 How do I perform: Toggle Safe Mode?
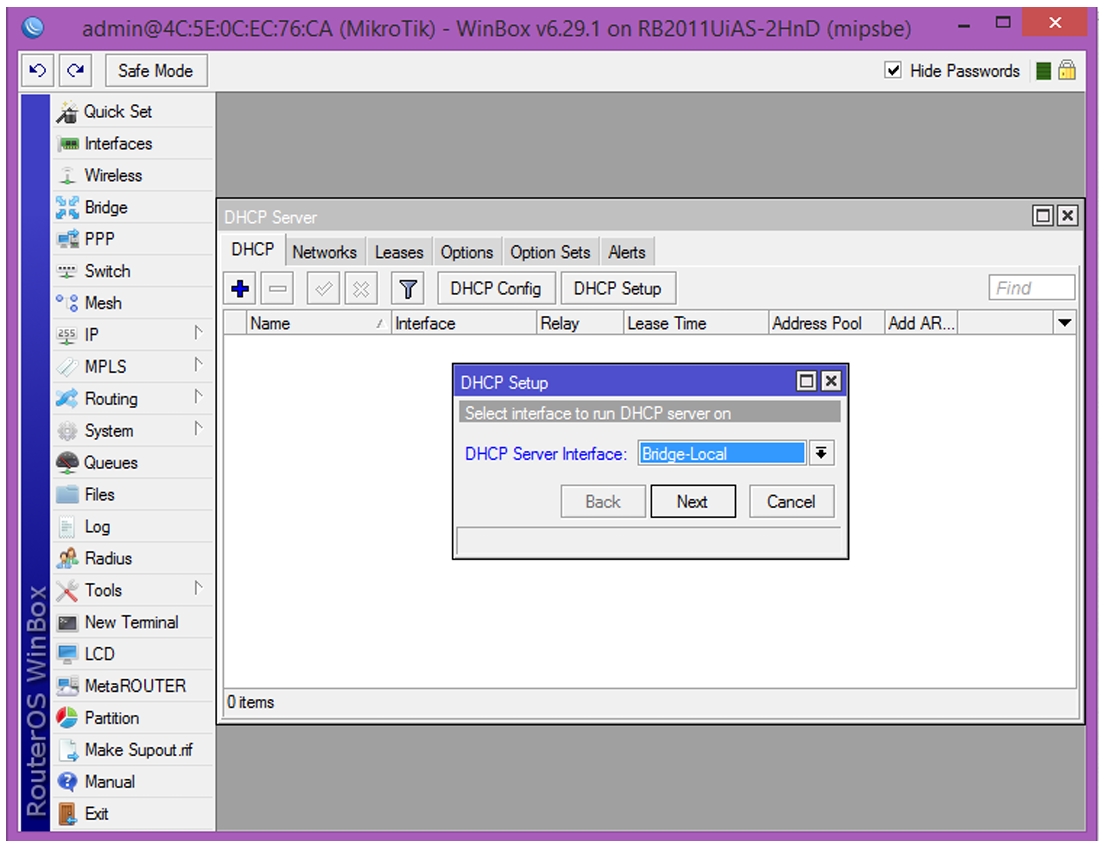156,70
